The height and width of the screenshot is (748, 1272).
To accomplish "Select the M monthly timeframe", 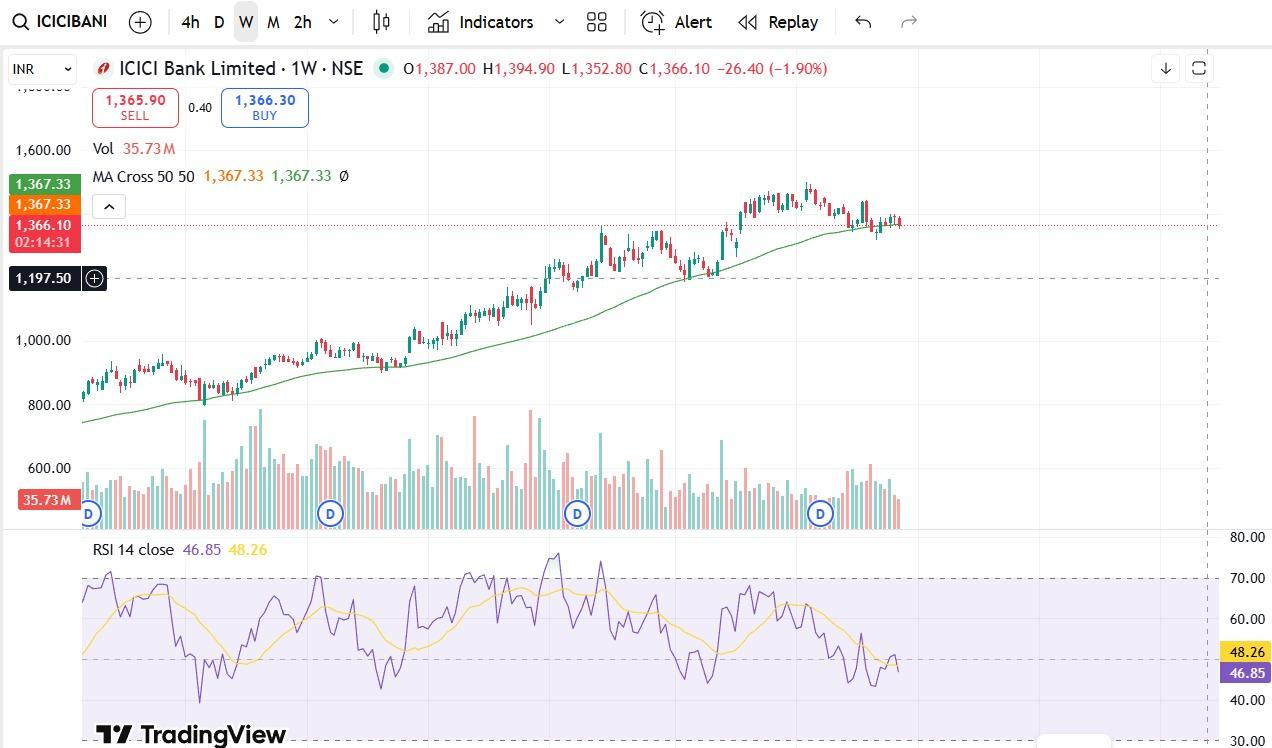I will click(273, 22).
